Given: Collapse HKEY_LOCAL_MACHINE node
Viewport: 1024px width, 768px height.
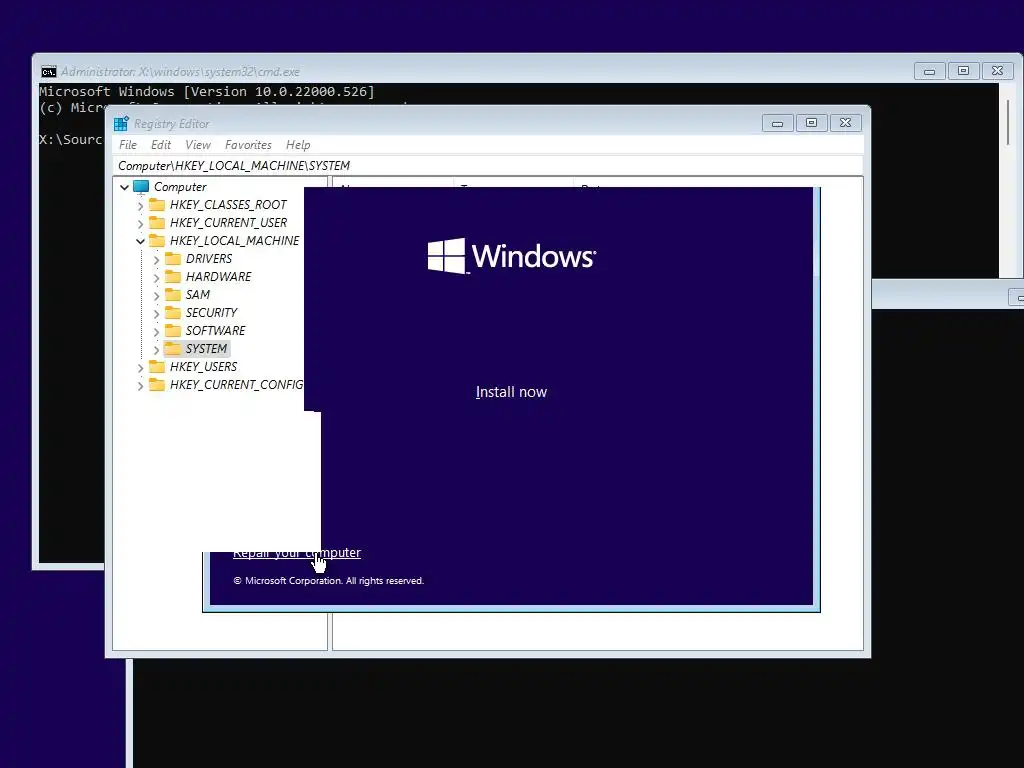Looking at the screenshot, I should tap(140, 242).
